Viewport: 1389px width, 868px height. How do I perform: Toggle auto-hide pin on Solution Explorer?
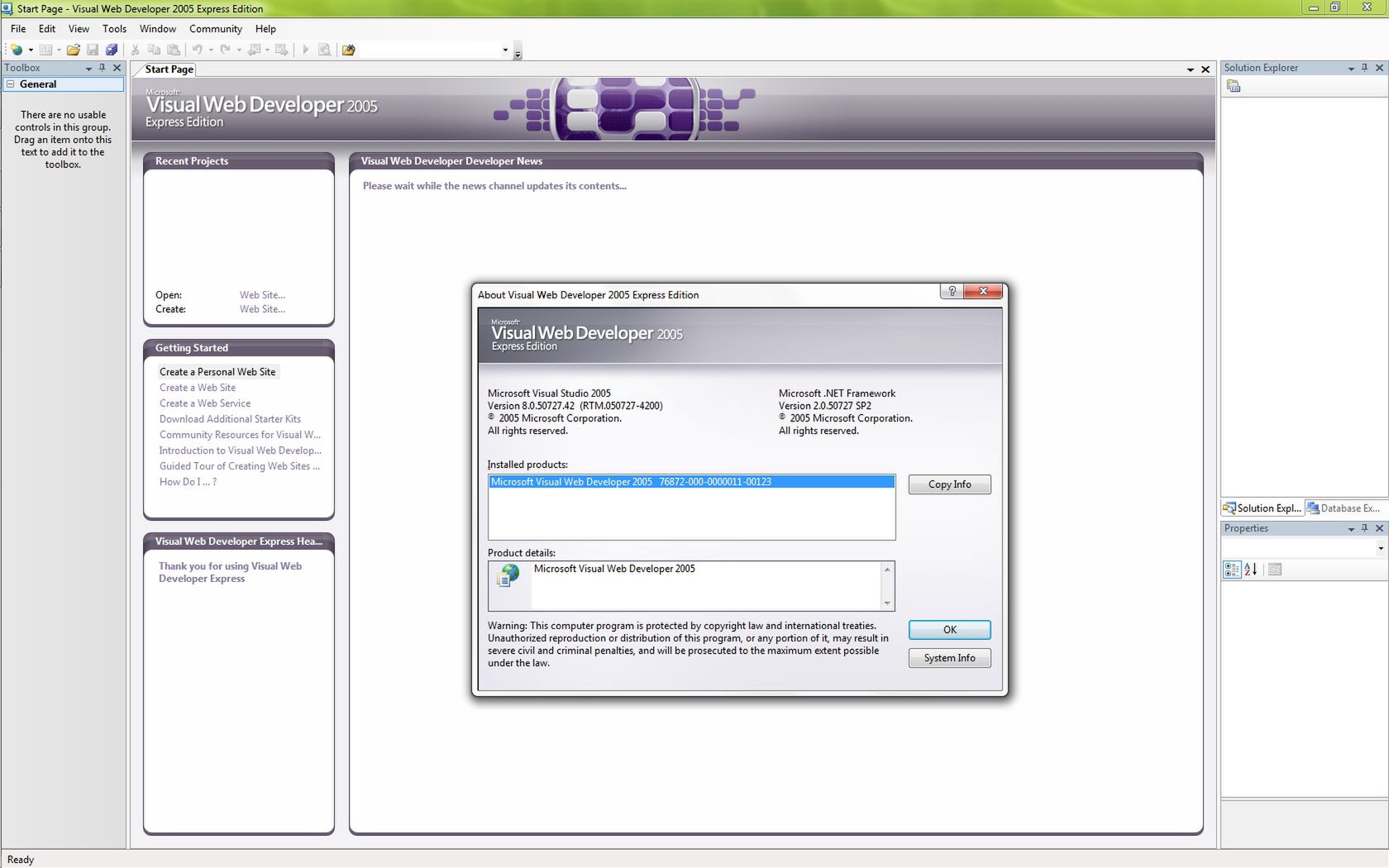1364,68
